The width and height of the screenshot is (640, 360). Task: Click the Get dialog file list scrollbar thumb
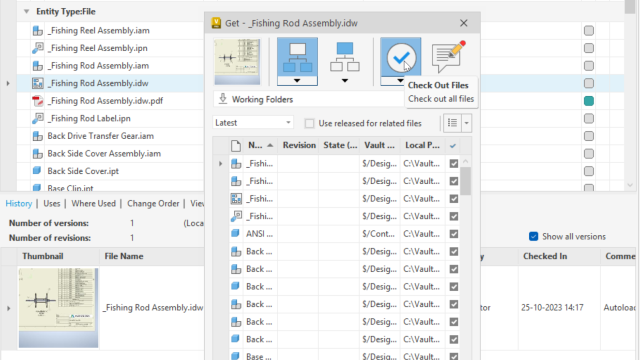tap(465, 181)
